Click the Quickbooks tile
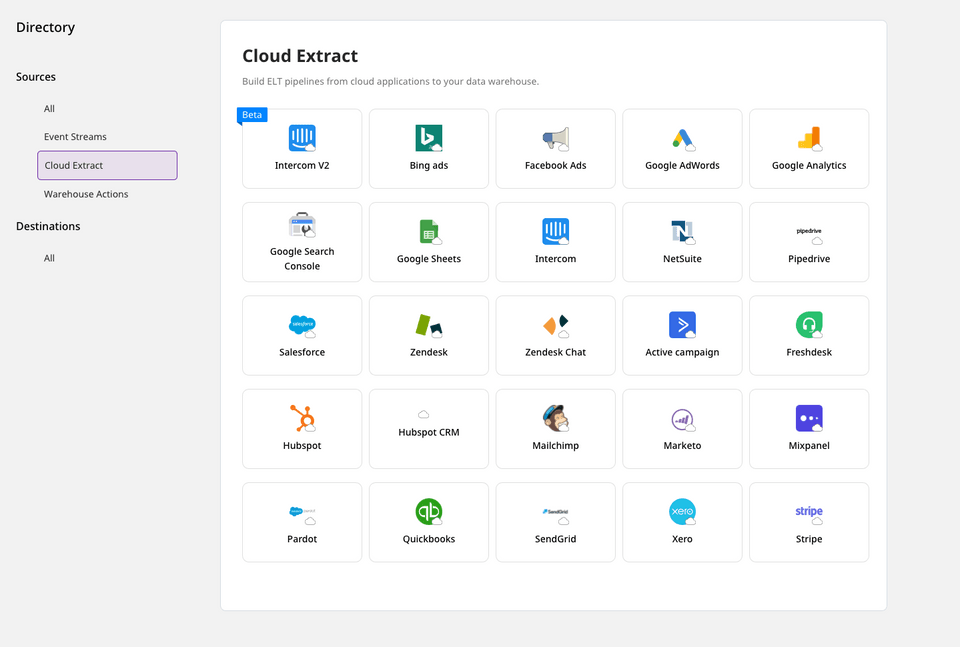 428,521
